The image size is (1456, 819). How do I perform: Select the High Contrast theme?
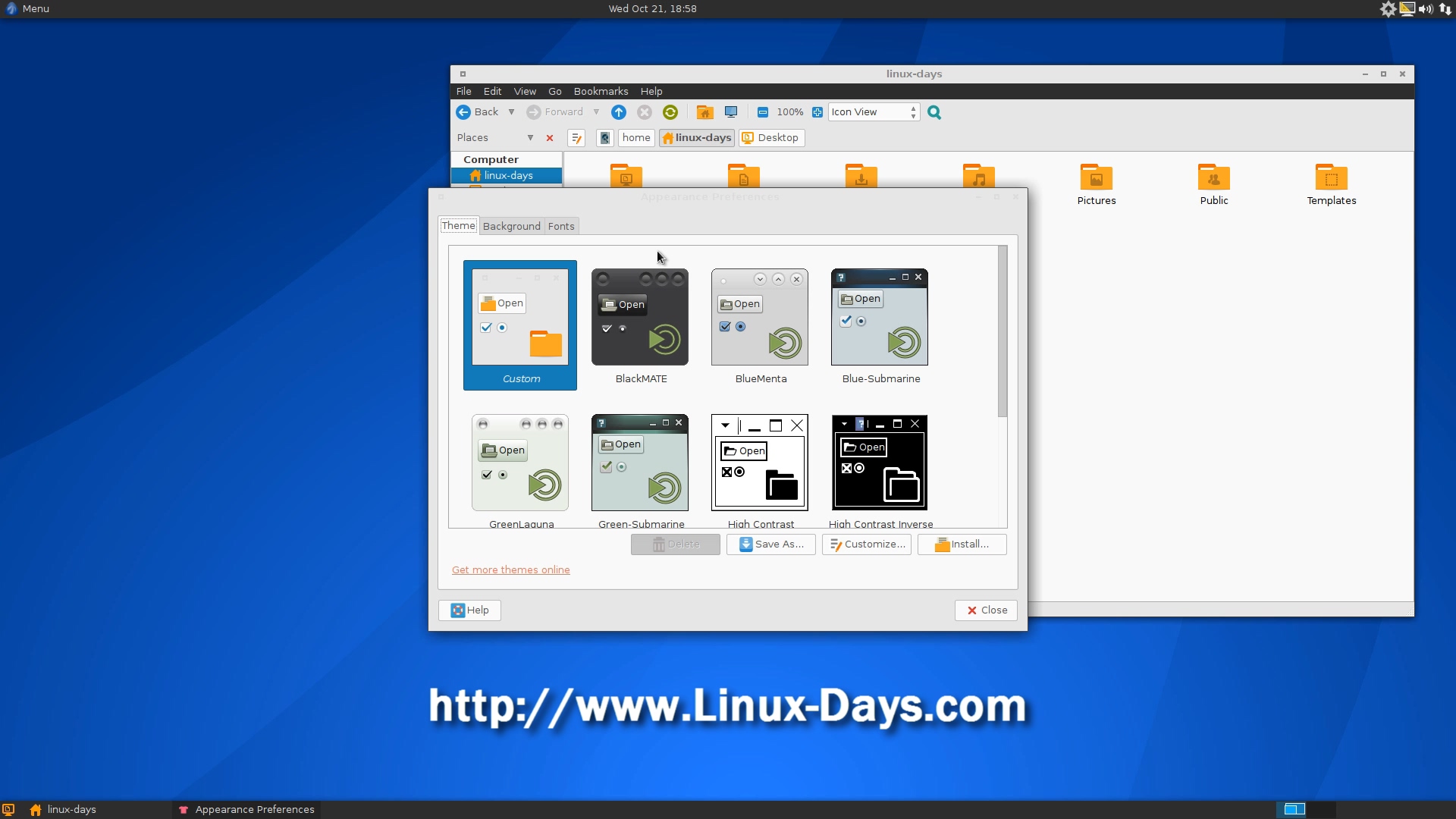(x=760, y=471)
